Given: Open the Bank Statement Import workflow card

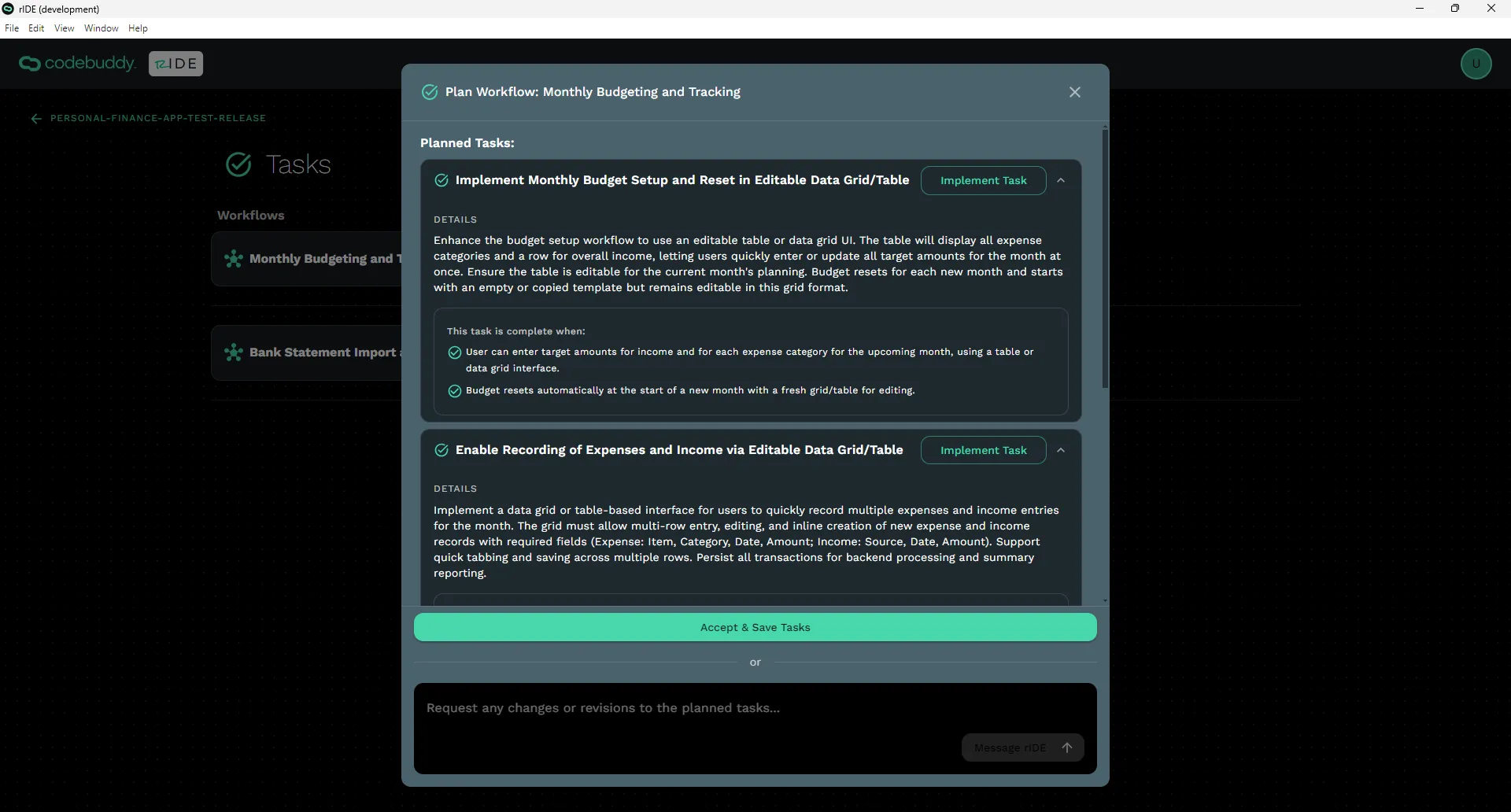Looking at the screenshot, I should point(307,352).
